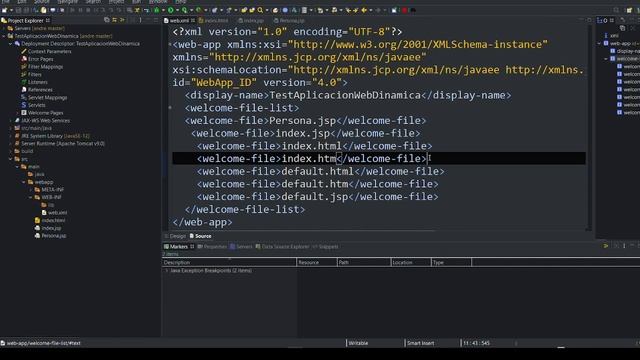Click the green Run play icon

point(171,10)
